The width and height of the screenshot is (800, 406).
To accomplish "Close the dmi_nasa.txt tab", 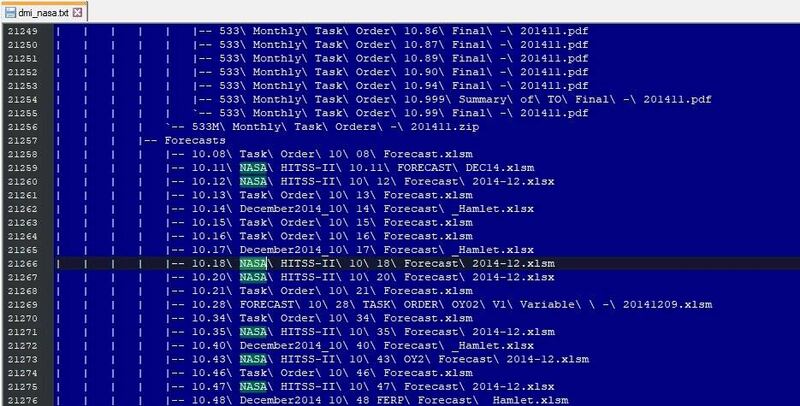I will 78,12.
